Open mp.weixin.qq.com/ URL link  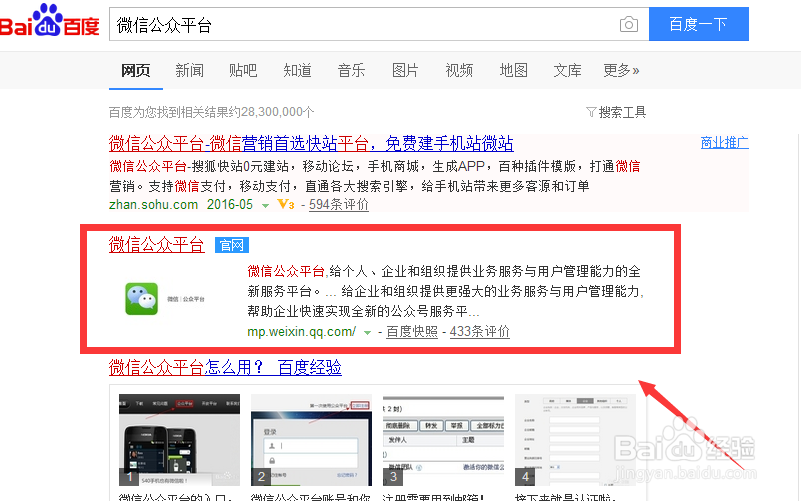pyautogui.click(x=301, y=331)
